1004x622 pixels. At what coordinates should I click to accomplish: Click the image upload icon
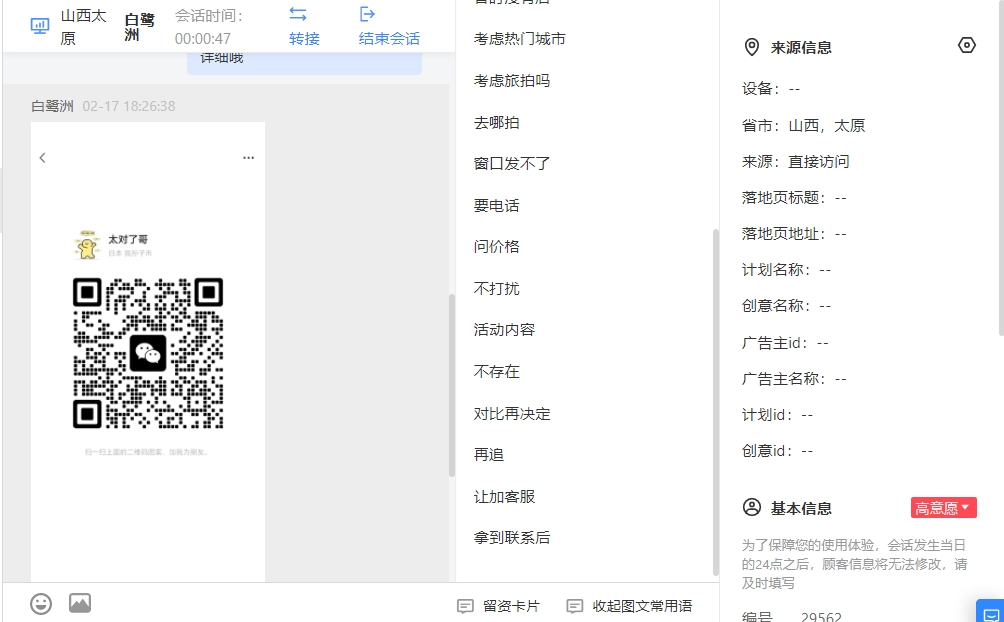click(80, 603)
